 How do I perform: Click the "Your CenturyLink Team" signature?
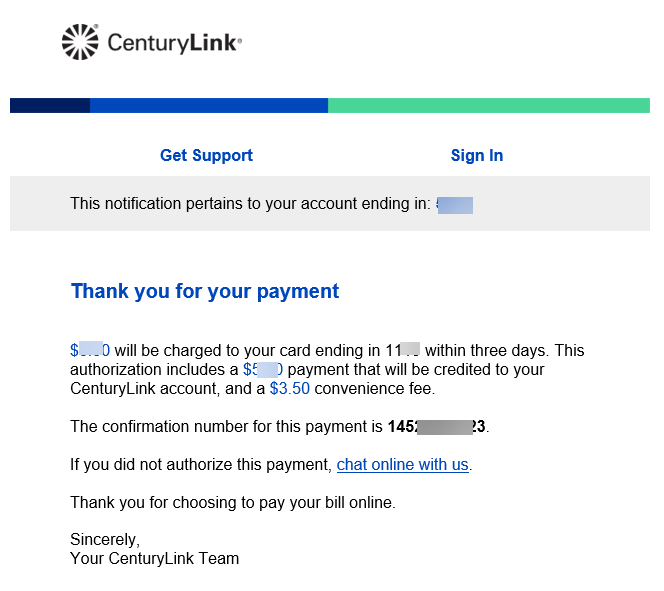[x=154, y=559]
